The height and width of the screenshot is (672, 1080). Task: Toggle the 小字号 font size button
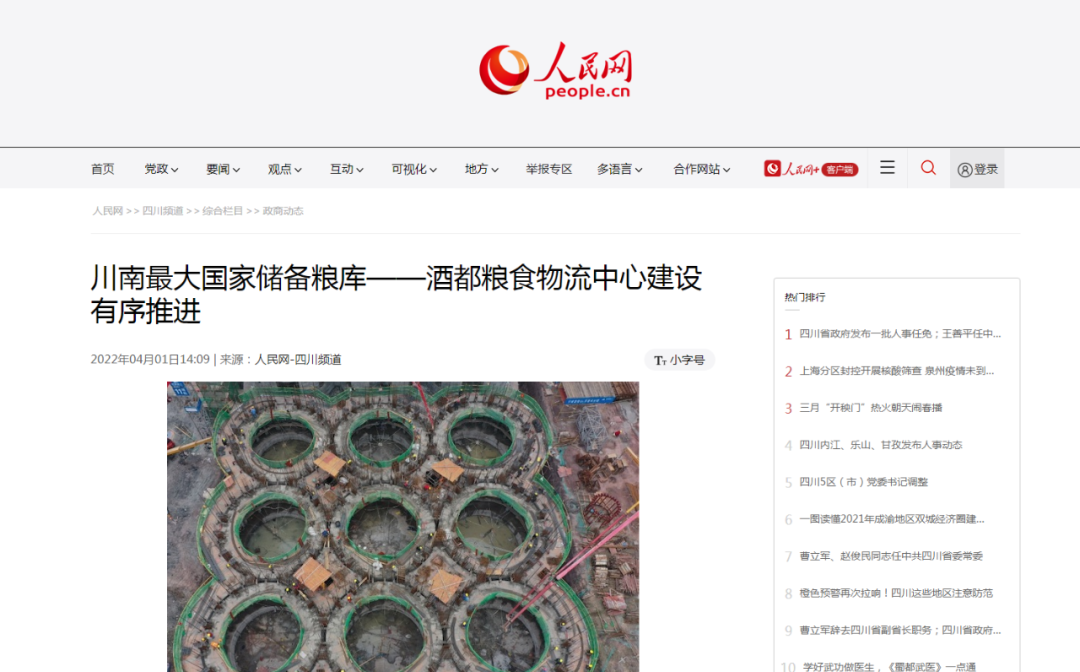(679, 360)
